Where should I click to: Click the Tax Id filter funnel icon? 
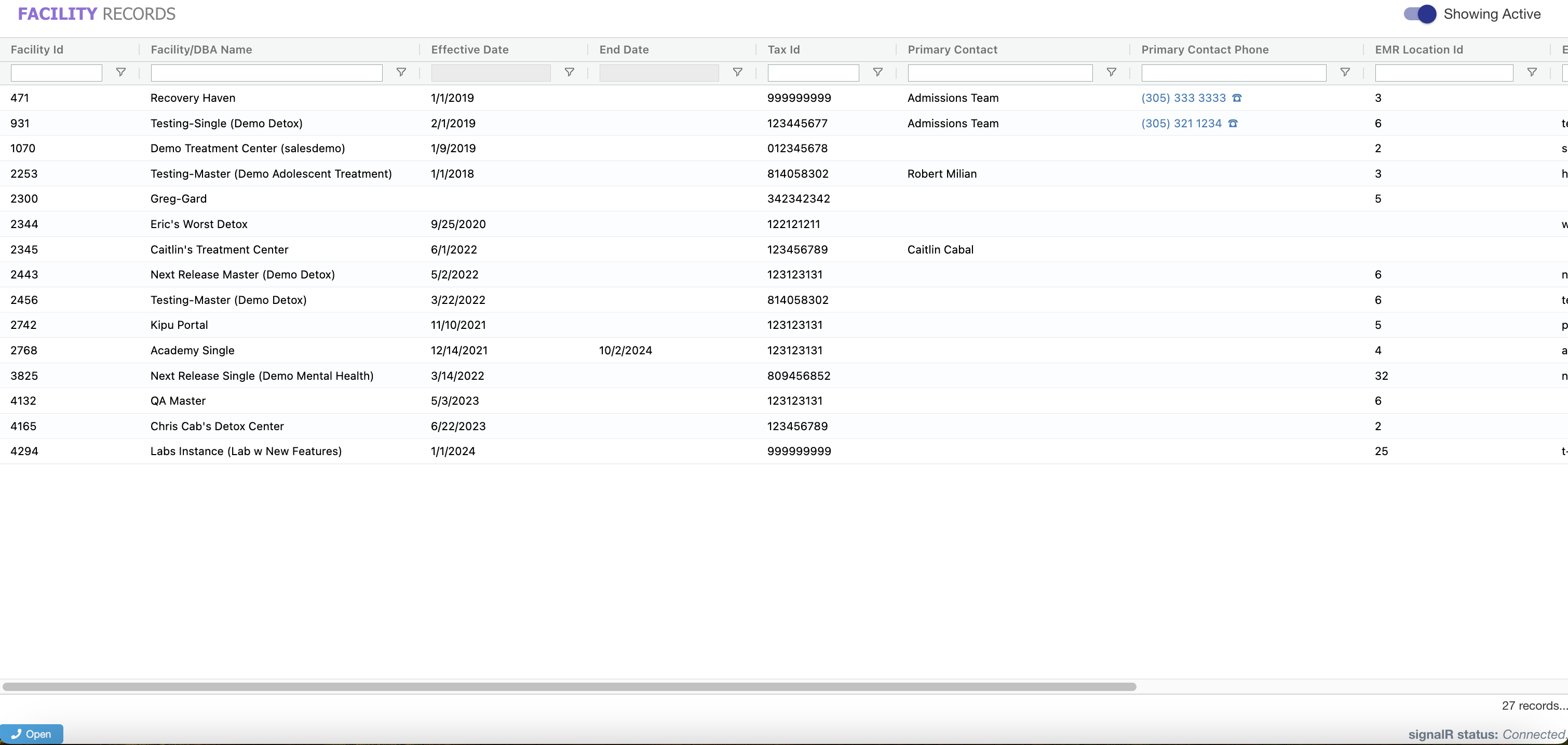[877, 73]
